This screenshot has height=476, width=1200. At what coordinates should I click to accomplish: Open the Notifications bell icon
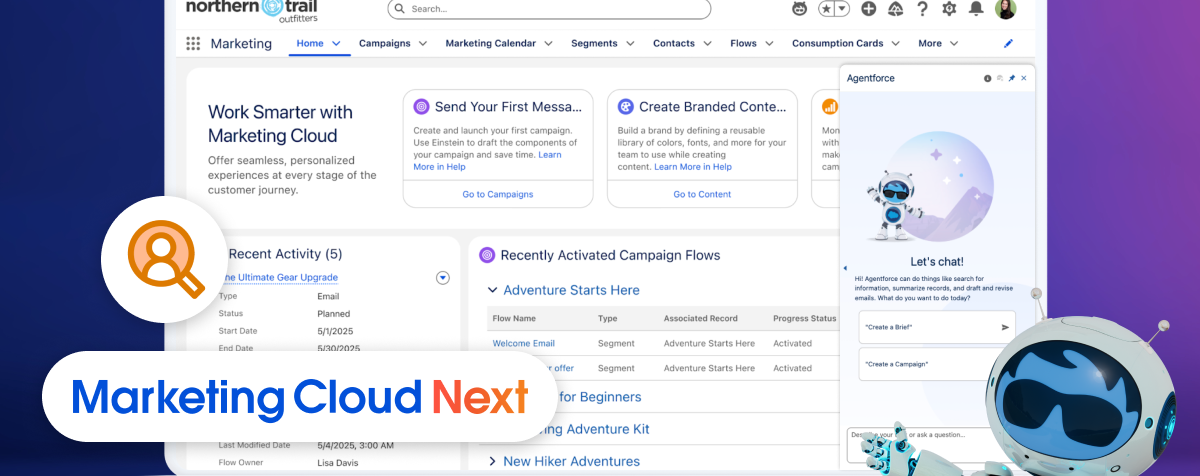(x=976, y=9)
